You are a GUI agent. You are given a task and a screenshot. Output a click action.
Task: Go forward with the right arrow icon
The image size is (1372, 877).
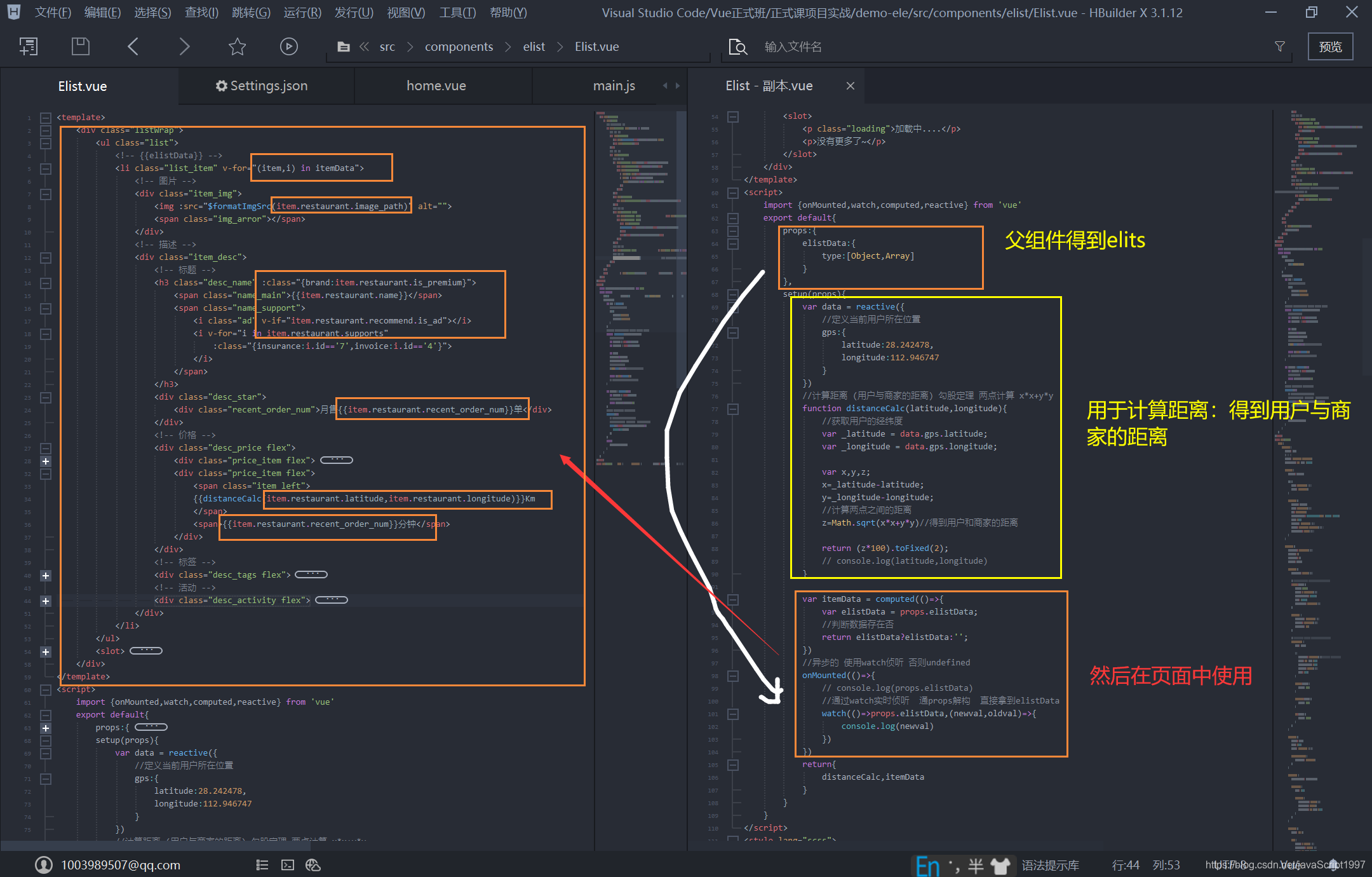point(184,46)
